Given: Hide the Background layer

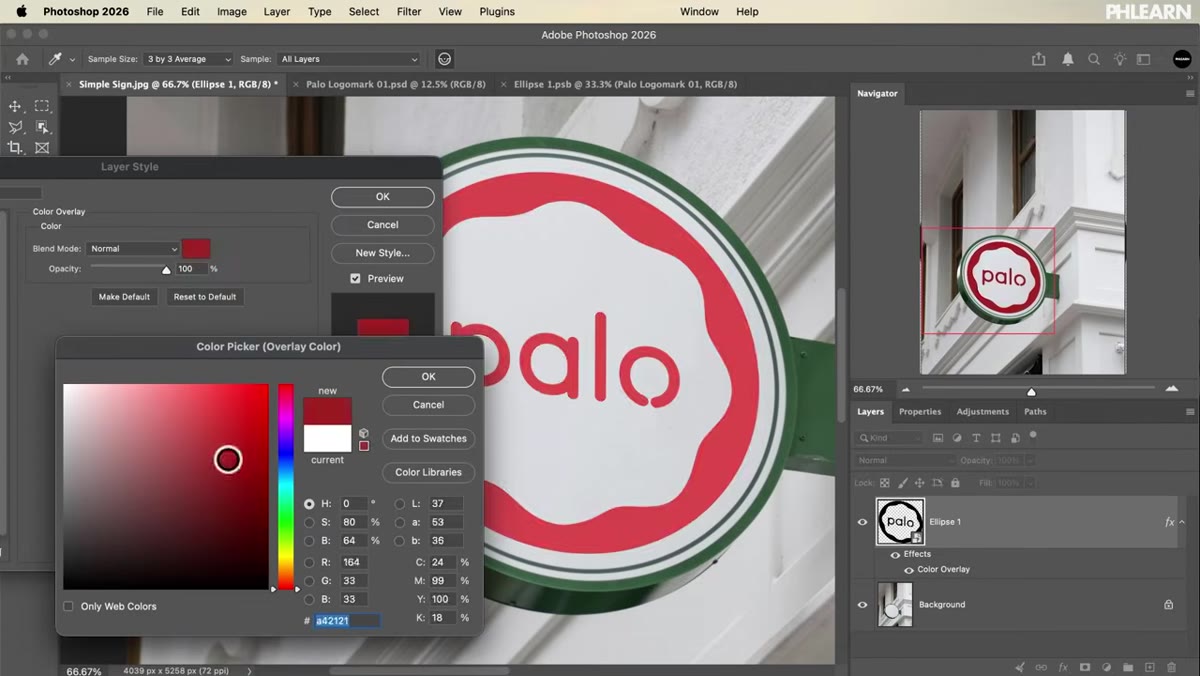Looking at the screenshot, I should (x=862, y=605).
